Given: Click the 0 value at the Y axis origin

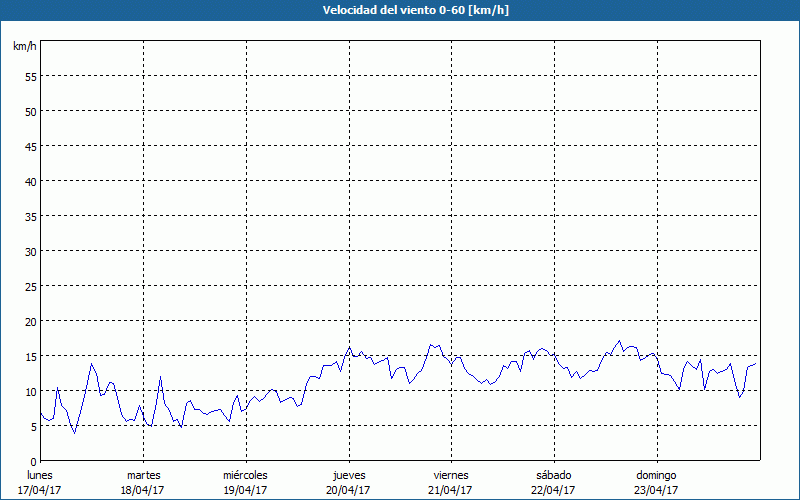Looking at the screenshot, I should pyautogui.click(x=33, y=461).
